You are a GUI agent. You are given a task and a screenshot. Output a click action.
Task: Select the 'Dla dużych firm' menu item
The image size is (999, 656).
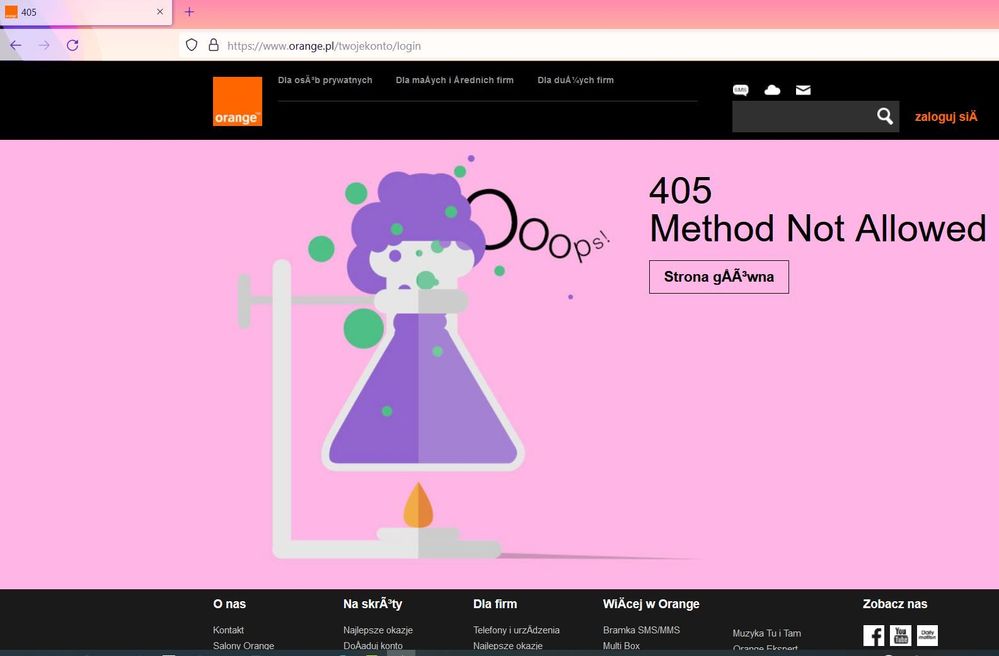[575, 80]
